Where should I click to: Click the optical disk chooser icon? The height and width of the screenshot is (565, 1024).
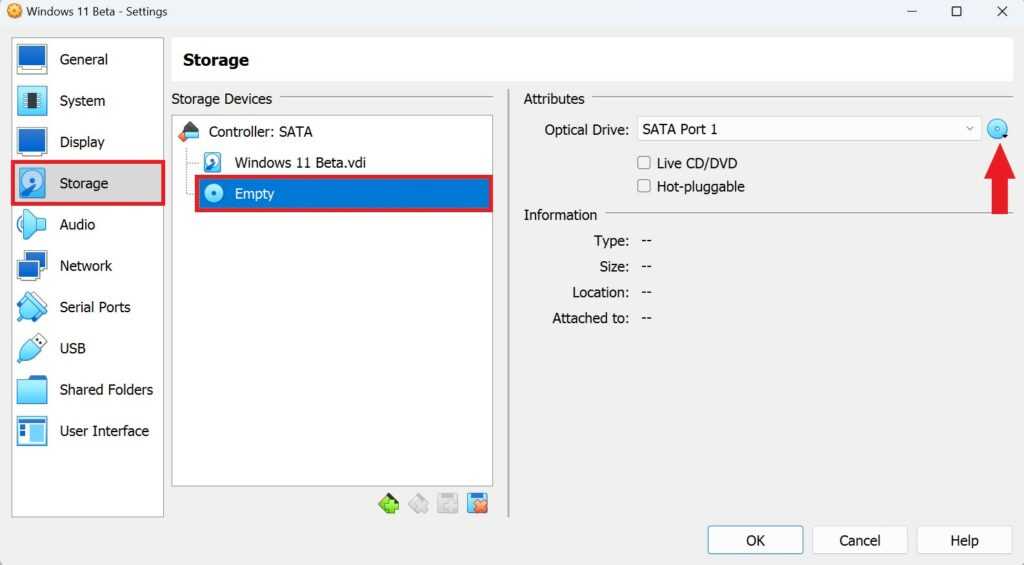coord(997,129)
